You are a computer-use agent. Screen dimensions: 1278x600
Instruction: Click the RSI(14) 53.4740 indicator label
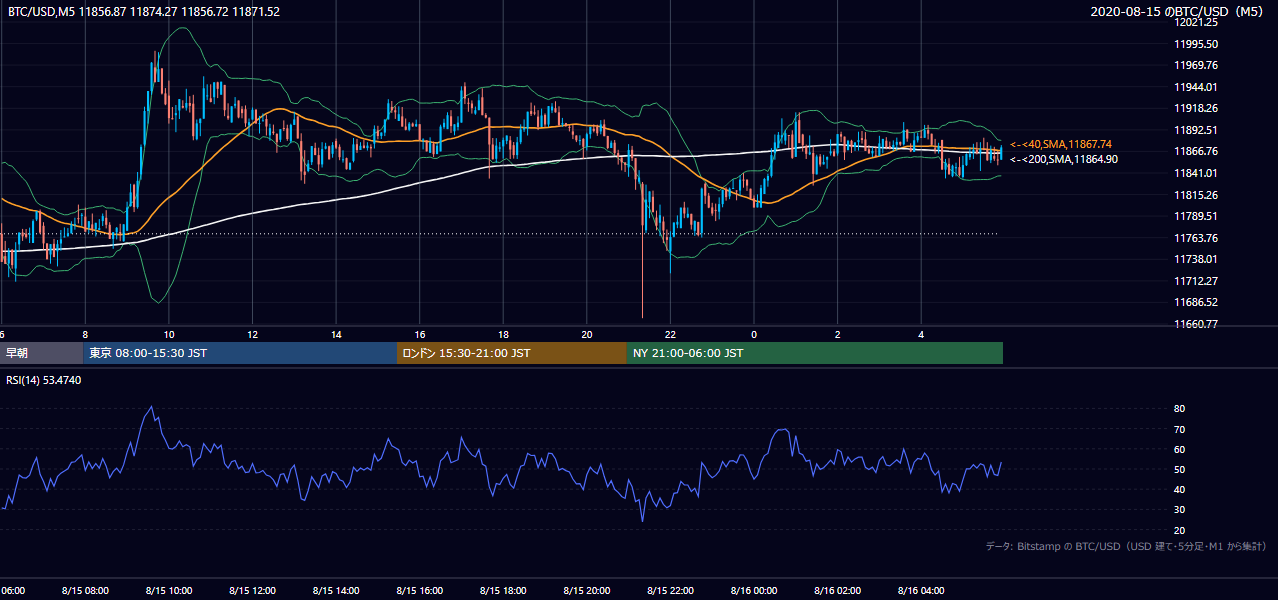44,380
